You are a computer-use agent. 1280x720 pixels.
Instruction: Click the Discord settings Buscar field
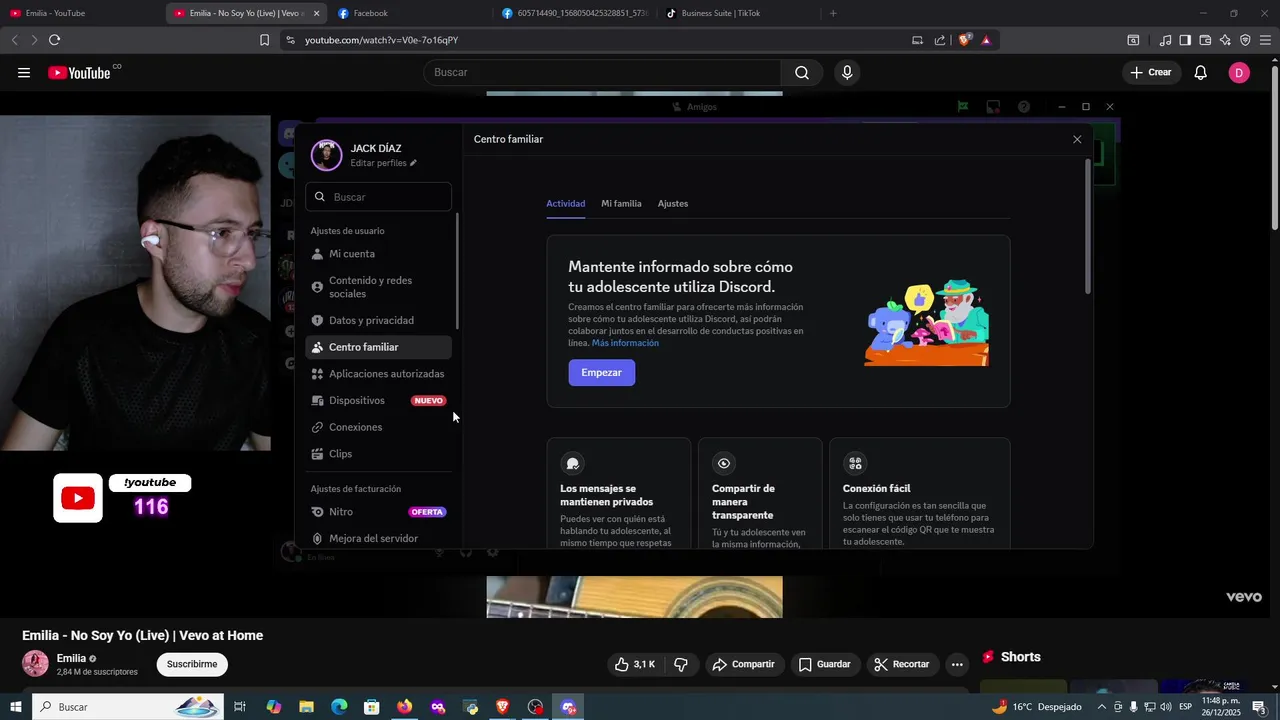[378, 197]
